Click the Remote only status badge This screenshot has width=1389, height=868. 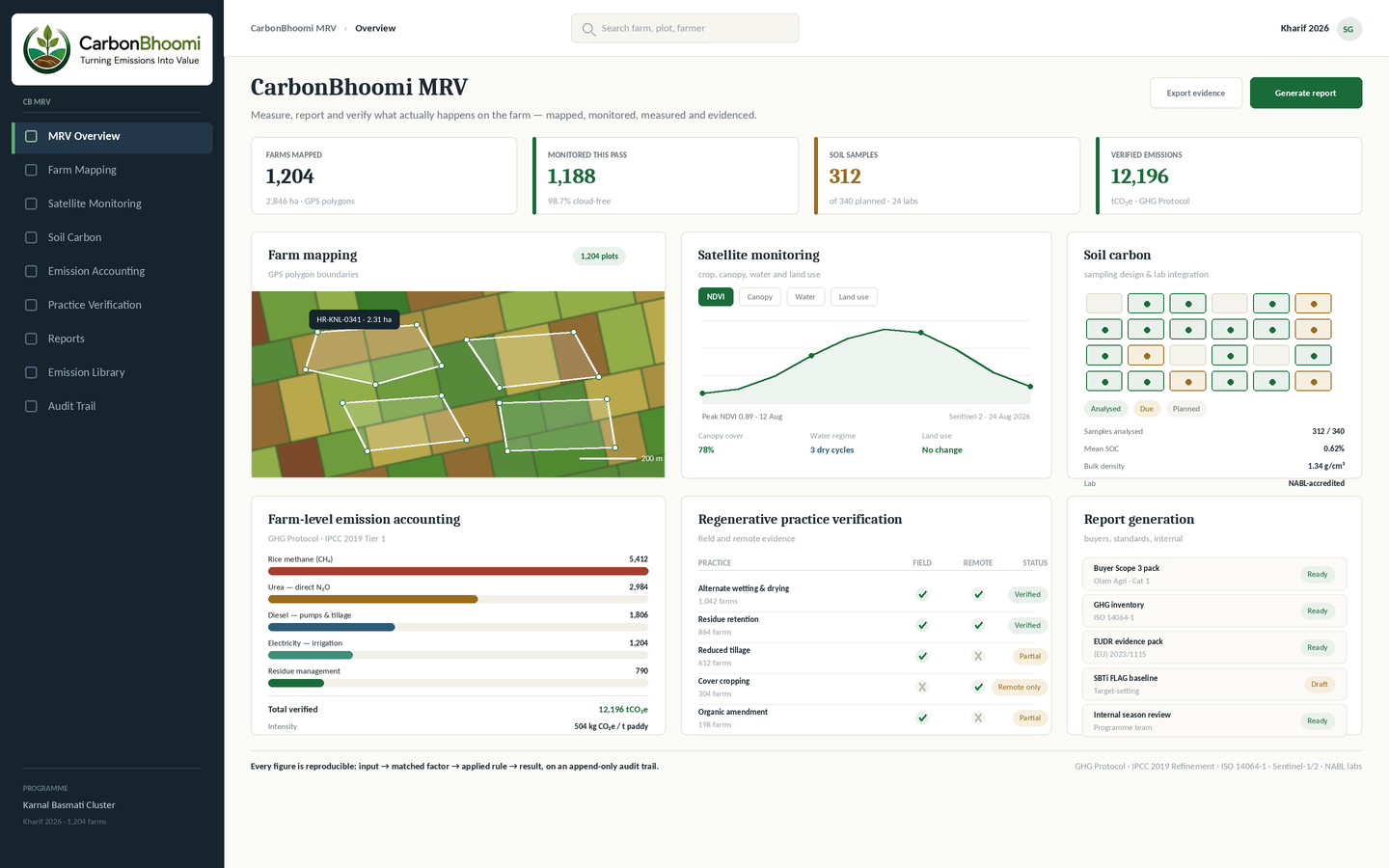(x=1019, y=687)
